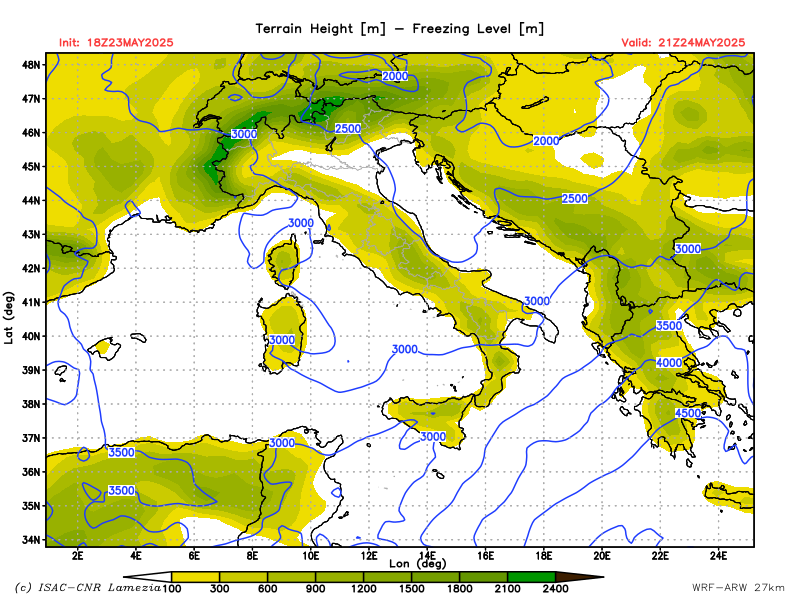Click the 3000 contour label south of Sicily
This screenshot has height=600, width=800.
pyautogui.click(x=433, y=437)
